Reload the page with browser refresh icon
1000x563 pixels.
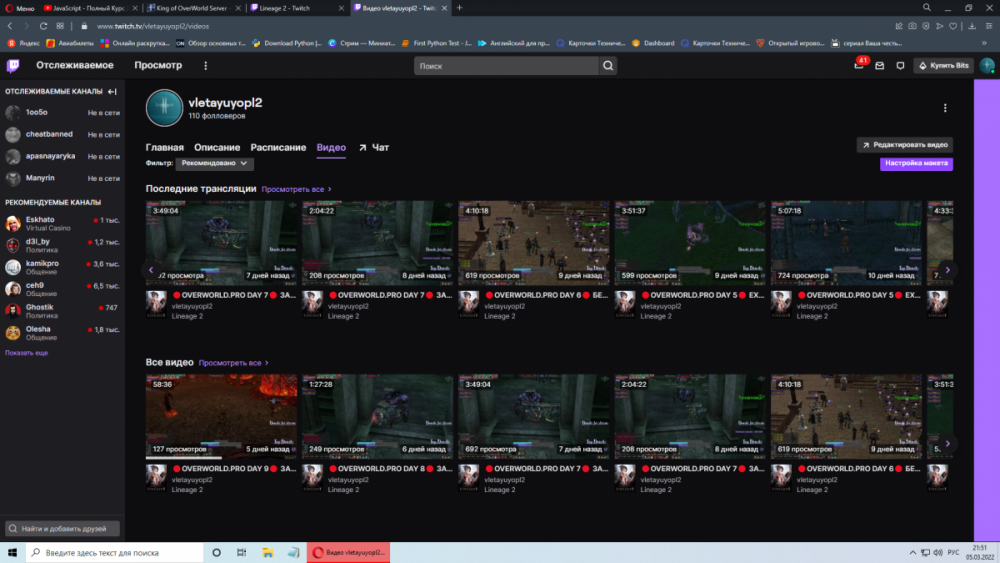[43, 26]
